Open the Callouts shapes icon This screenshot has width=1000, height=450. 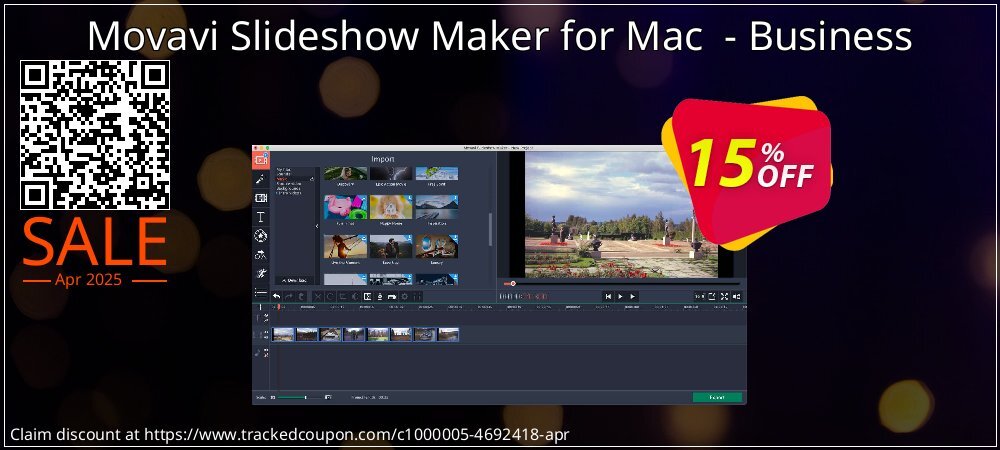pos(261,254)
